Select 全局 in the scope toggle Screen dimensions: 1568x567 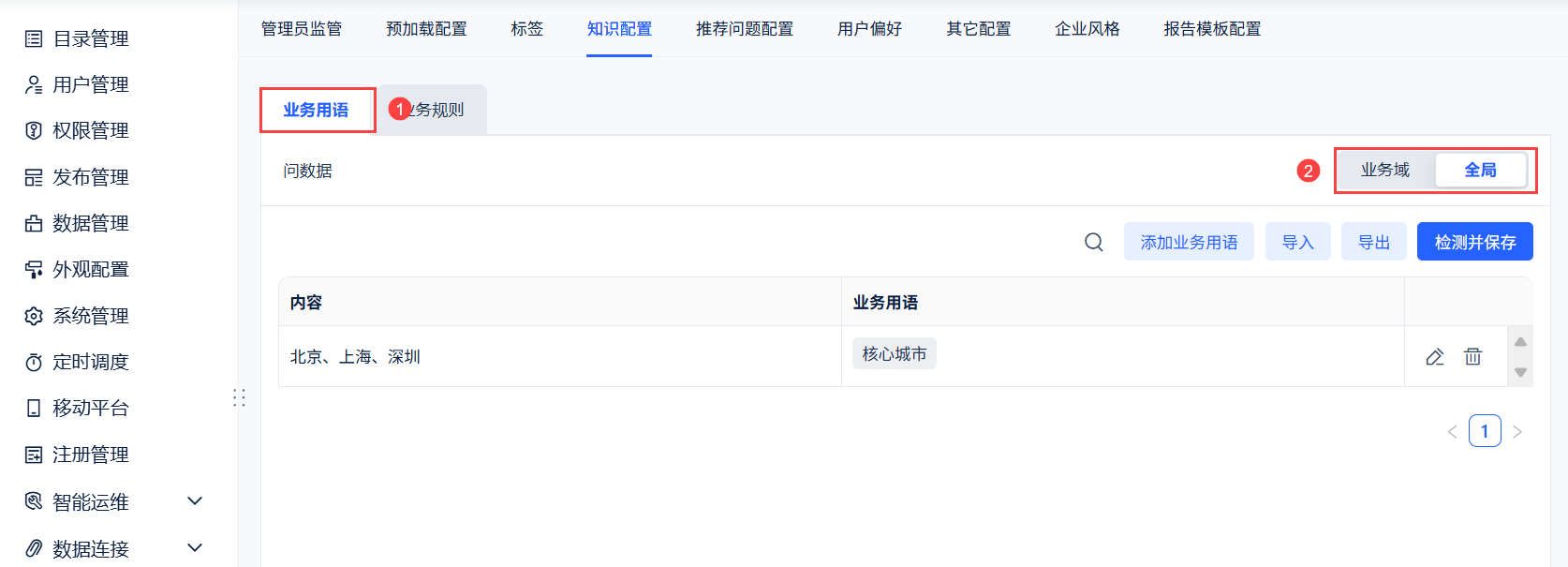[x=1480, y=171]
